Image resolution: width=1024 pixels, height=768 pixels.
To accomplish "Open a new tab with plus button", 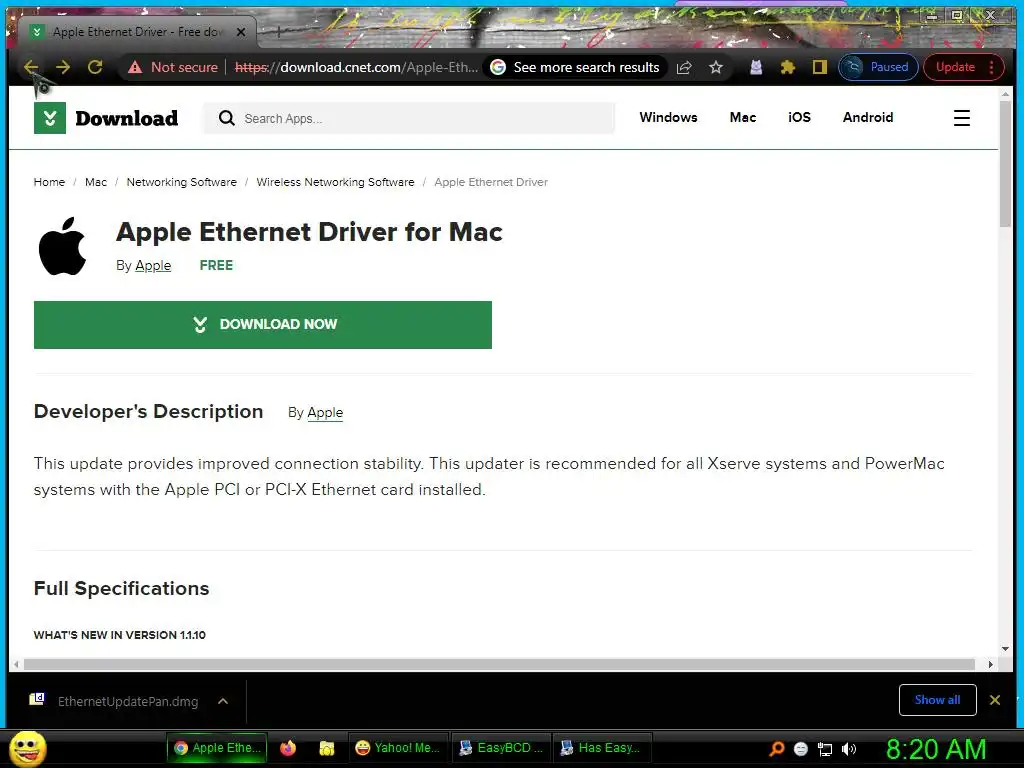I will [278, 31].
